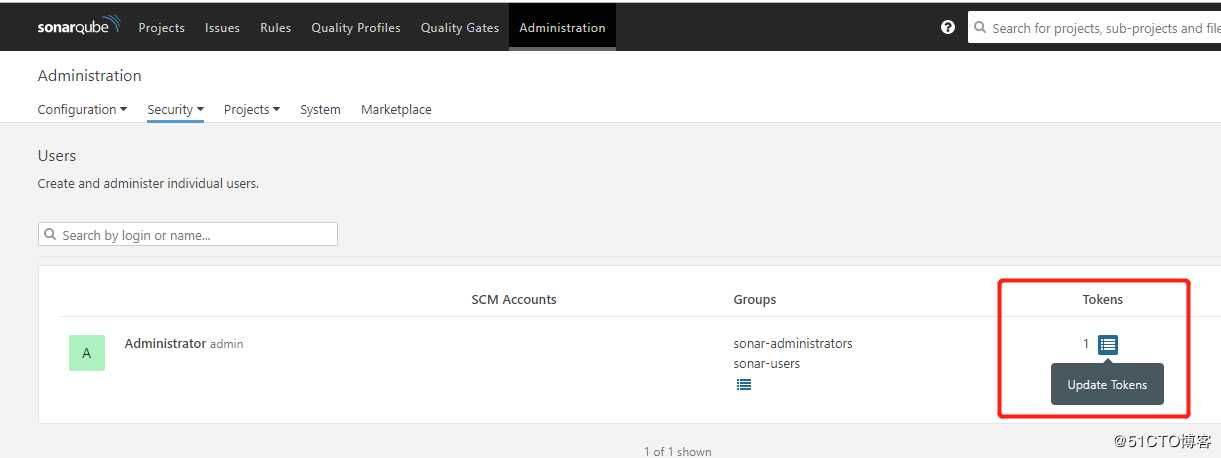Expand the Projects administration dropdown
The image size is (1221, 458).
click(252, 109)
